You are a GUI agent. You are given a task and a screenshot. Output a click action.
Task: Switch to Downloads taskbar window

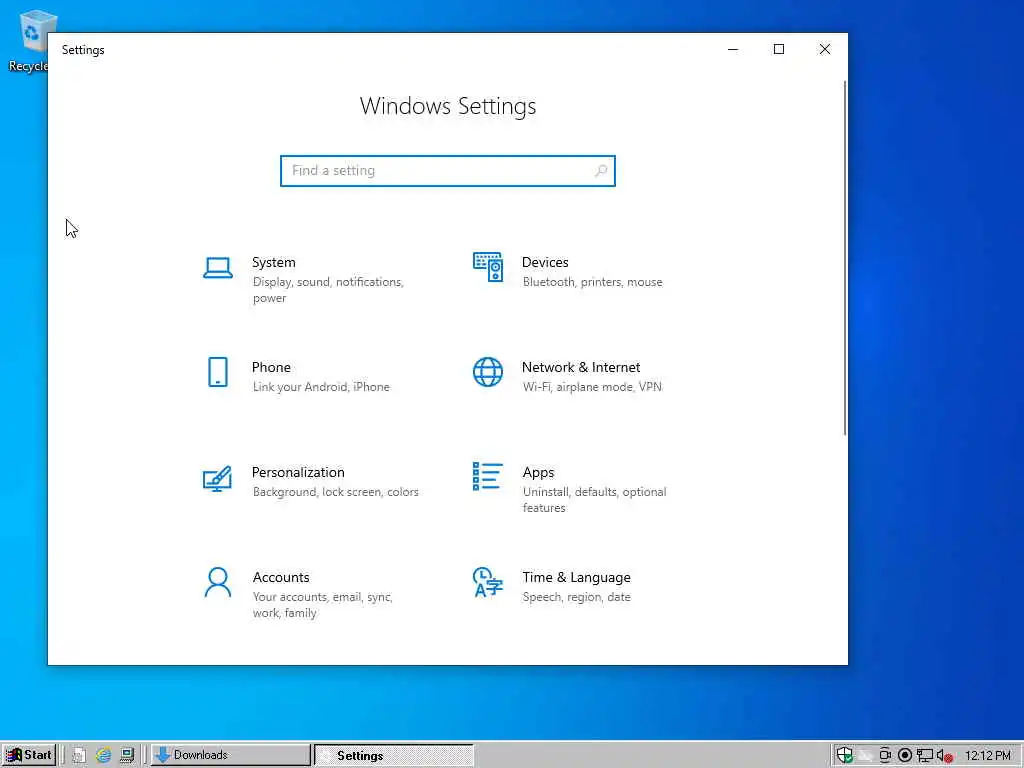(231, 755)
